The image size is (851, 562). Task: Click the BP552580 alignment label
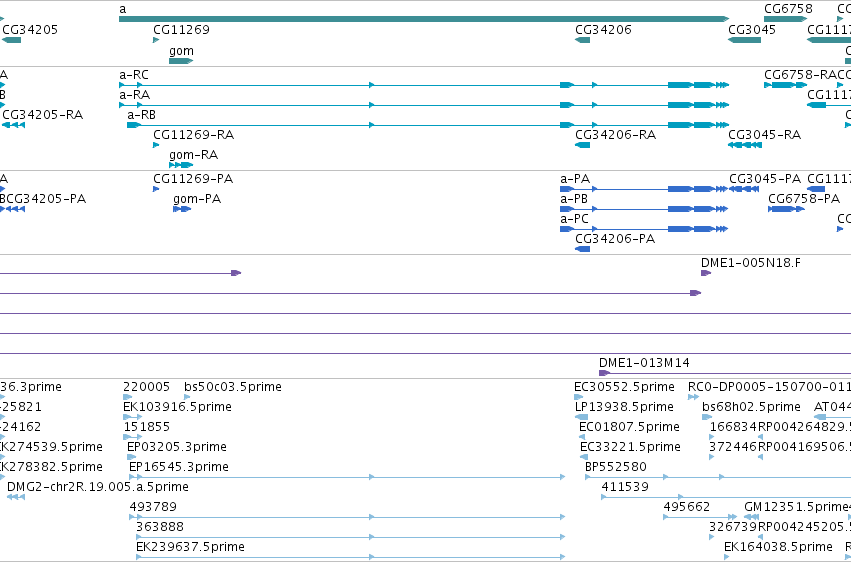tap(616, 467)
